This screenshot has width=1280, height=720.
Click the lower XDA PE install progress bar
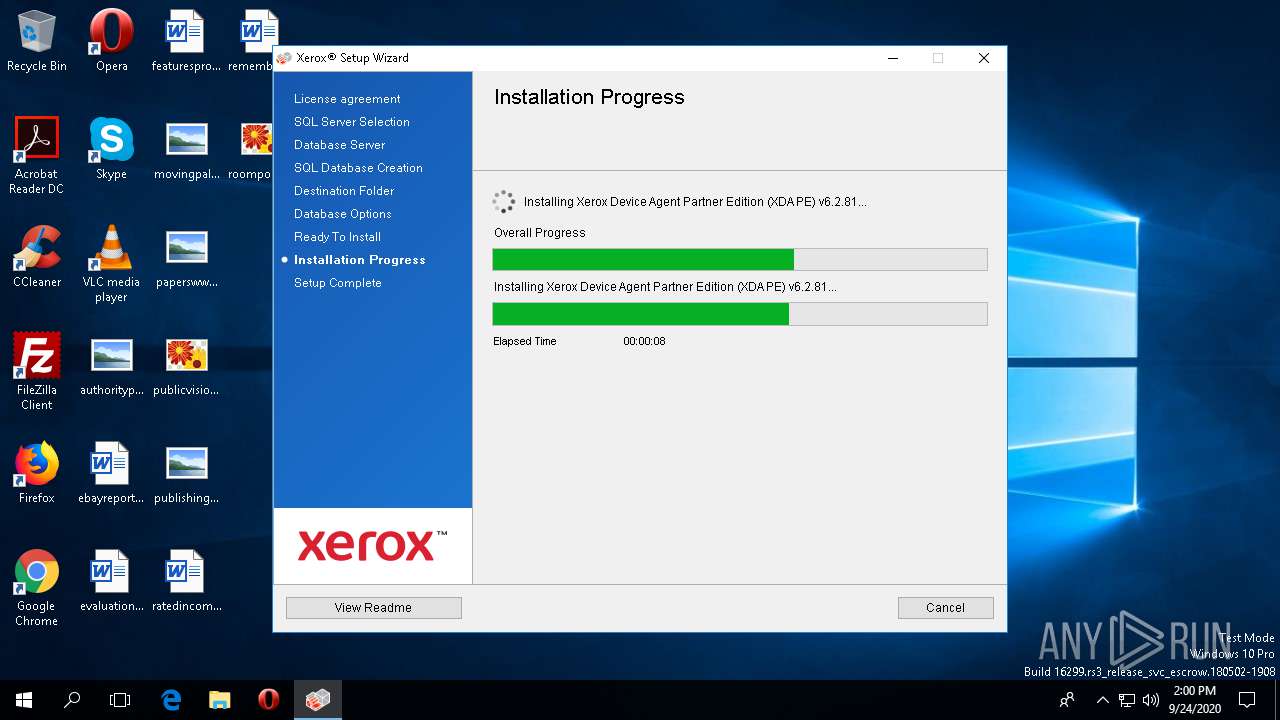pos(740,314)
